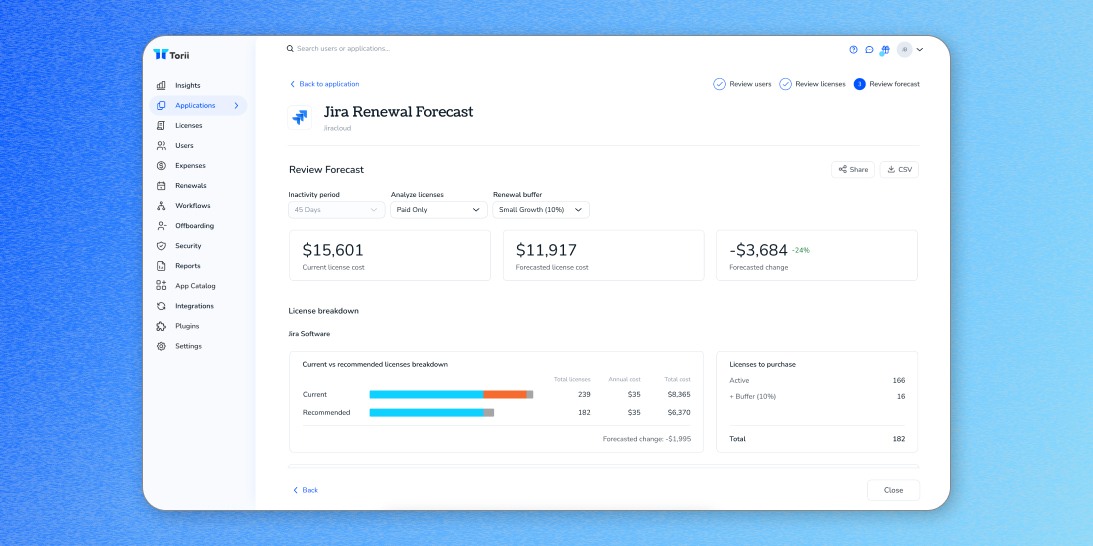The image size is (1093, 546).
Task: Expand the Applications chevron arrow
Action: [x=236, y=105]
